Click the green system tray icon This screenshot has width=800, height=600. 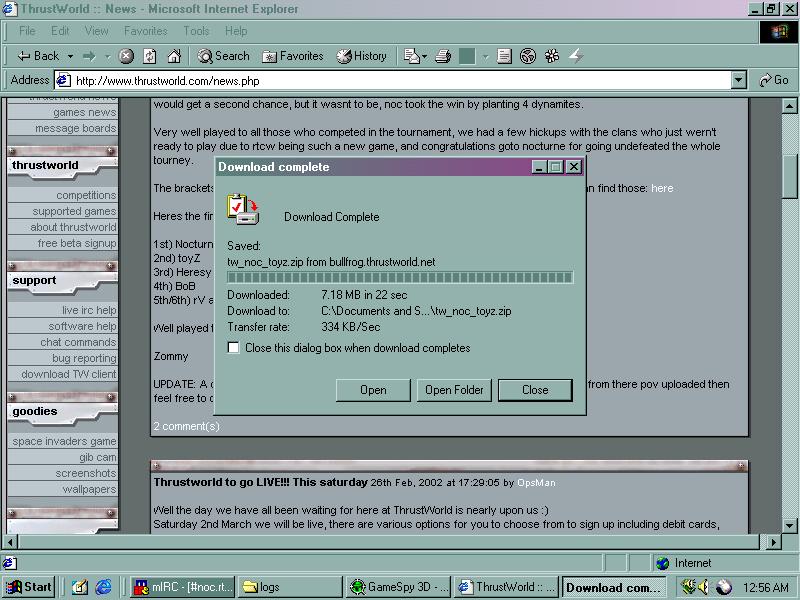(688, 587)
